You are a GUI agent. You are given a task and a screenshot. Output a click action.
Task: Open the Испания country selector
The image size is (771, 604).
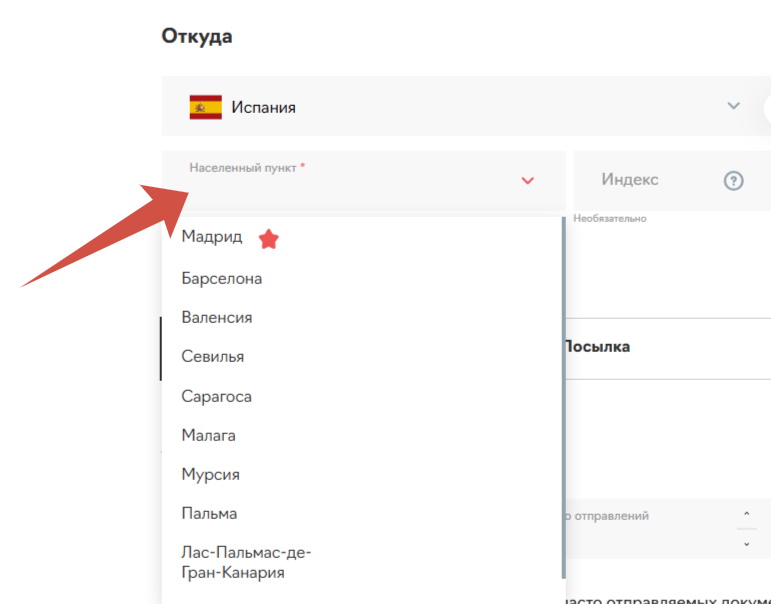click(460, 107)
